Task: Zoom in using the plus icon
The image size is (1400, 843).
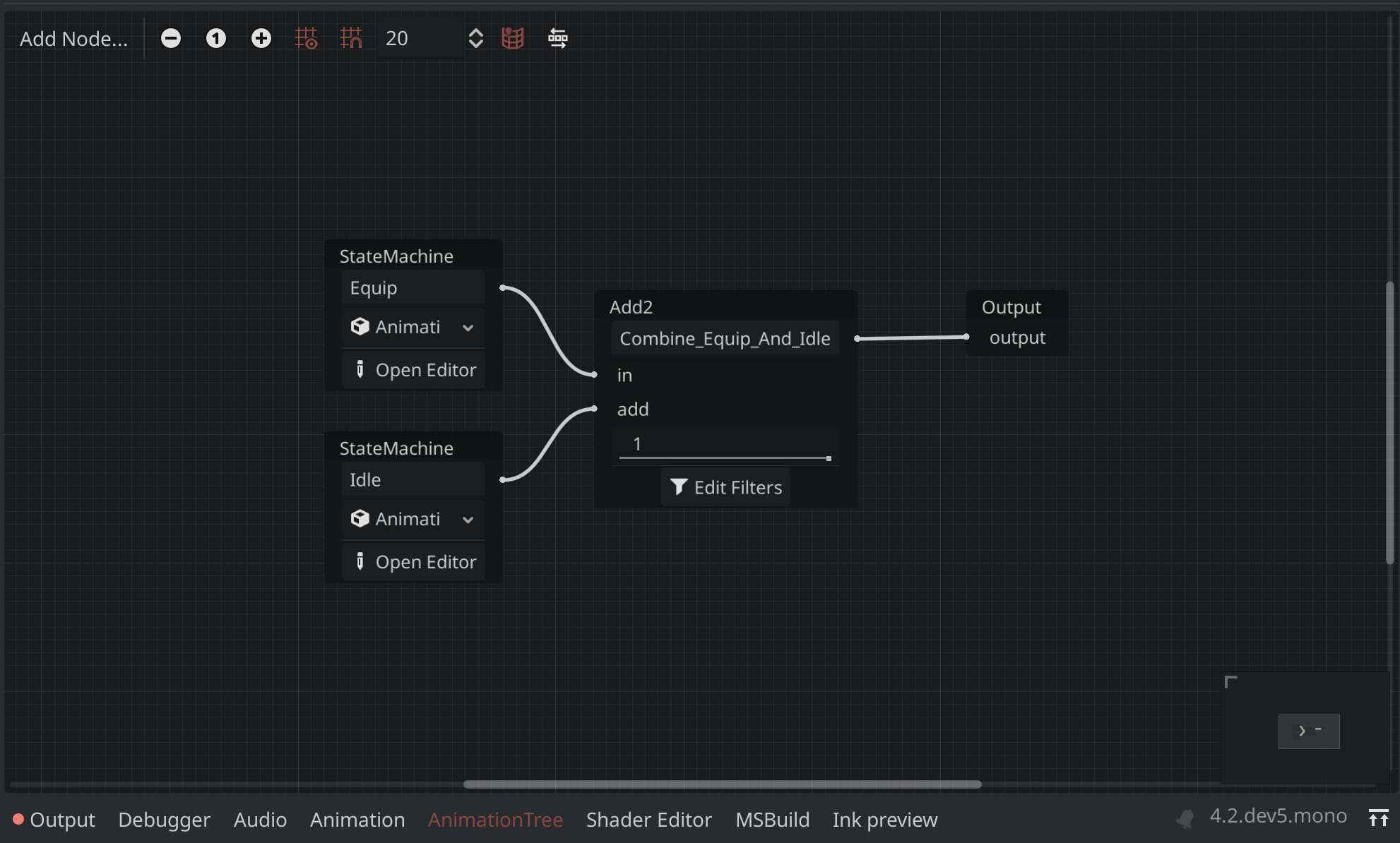Action: [x=261, y=38]
